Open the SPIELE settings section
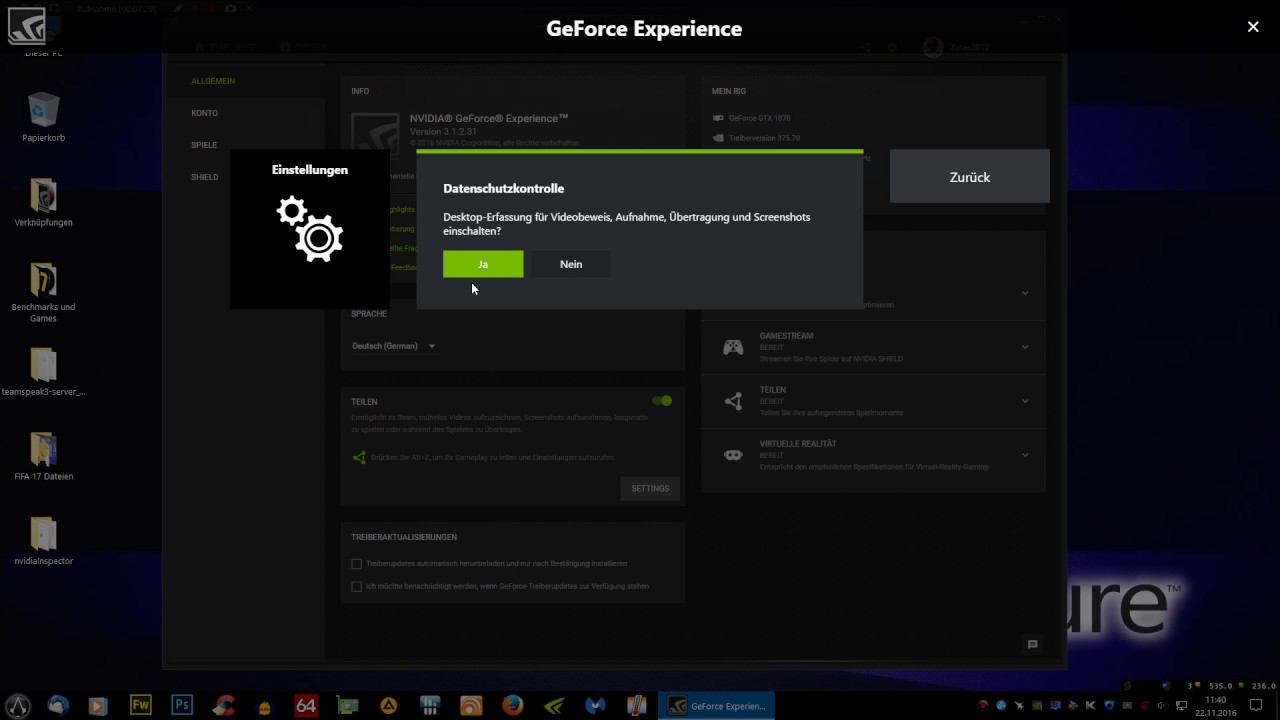The height and width of the screenshot is (720, 1280). click(x=204, y=145)
